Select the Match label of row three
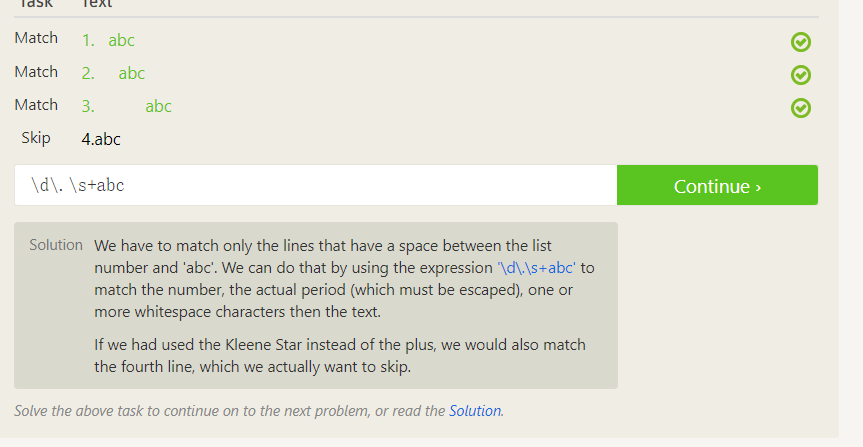 tap(36, 105)
